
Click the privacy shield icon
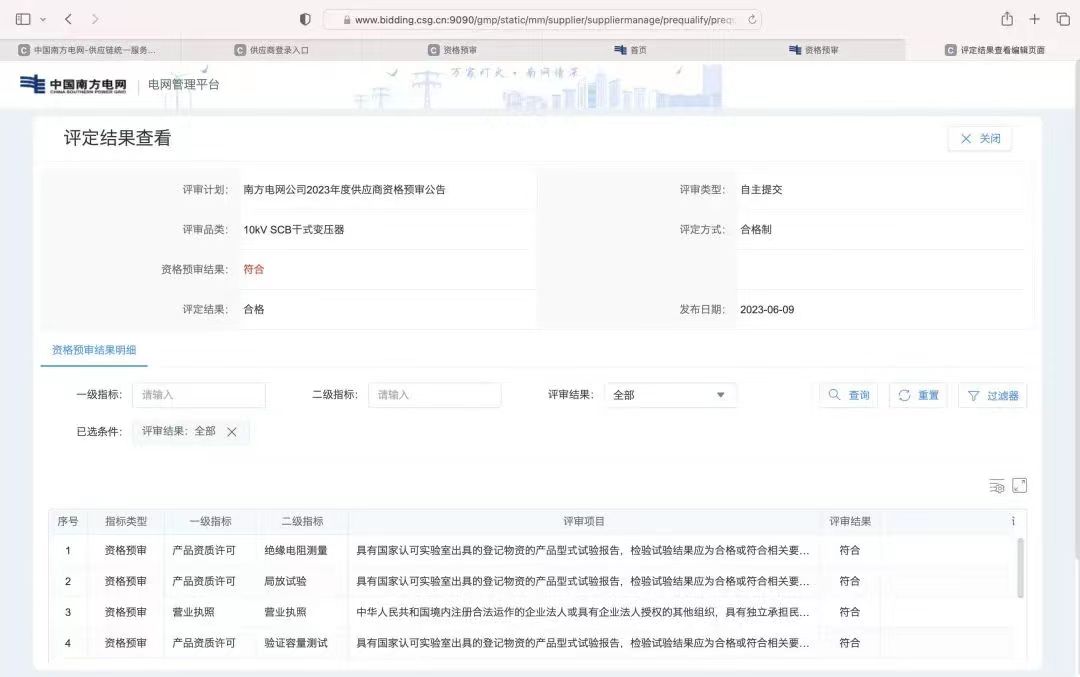point(306,19)
